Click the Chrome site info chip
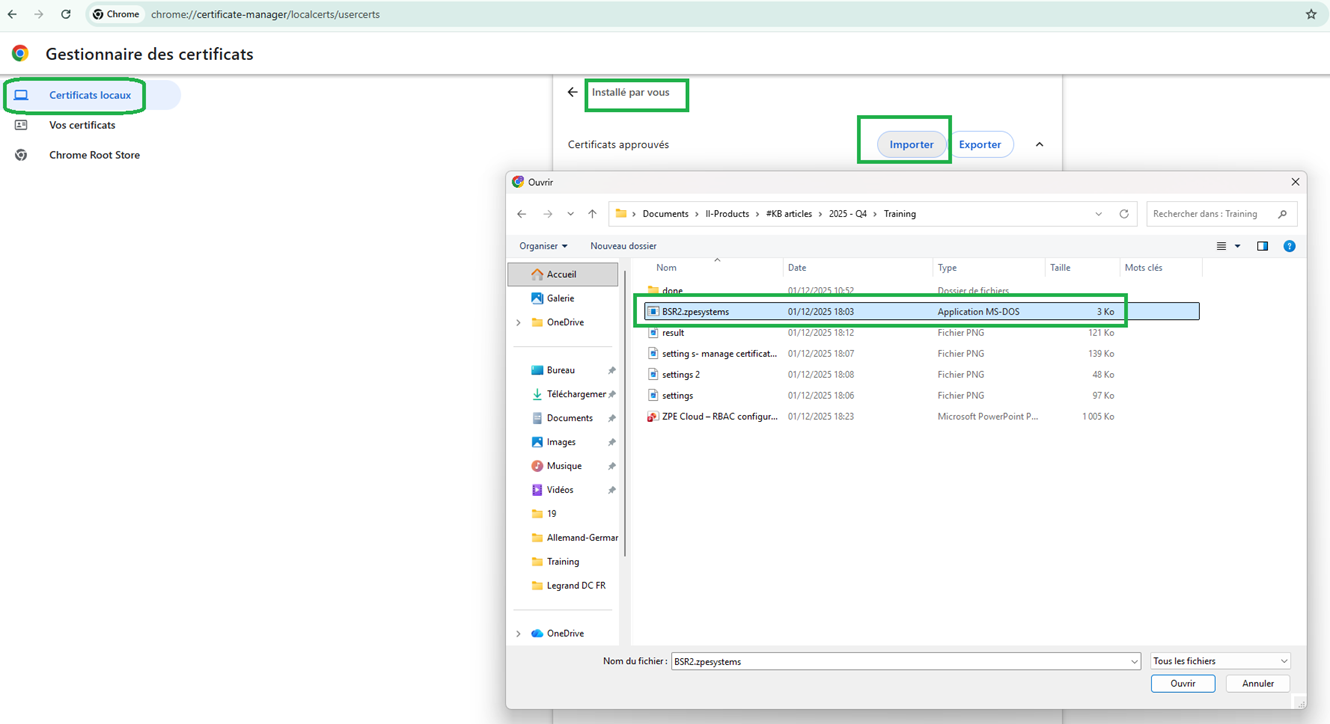This screenshot has height=724, width=1330. (x=116, y=14)
